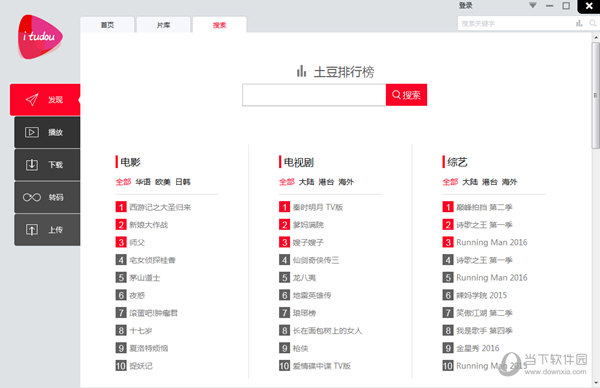Focus the main center search input field
The height and width of the screenshot is (388, 600).
point(314,95)
